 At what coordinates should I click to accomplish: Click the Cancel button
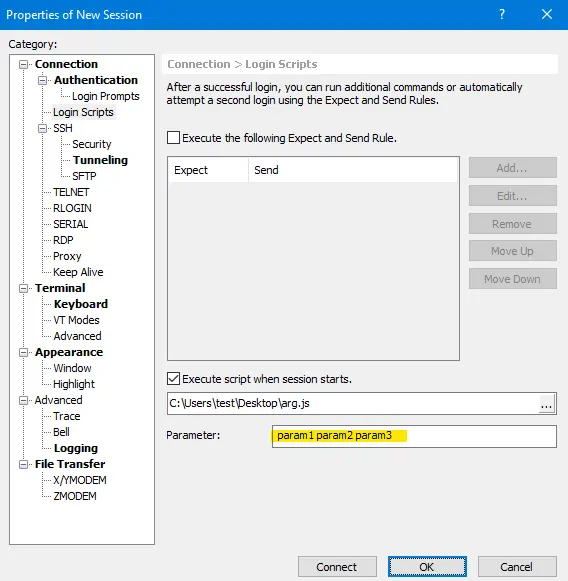[x=517, y=567]
